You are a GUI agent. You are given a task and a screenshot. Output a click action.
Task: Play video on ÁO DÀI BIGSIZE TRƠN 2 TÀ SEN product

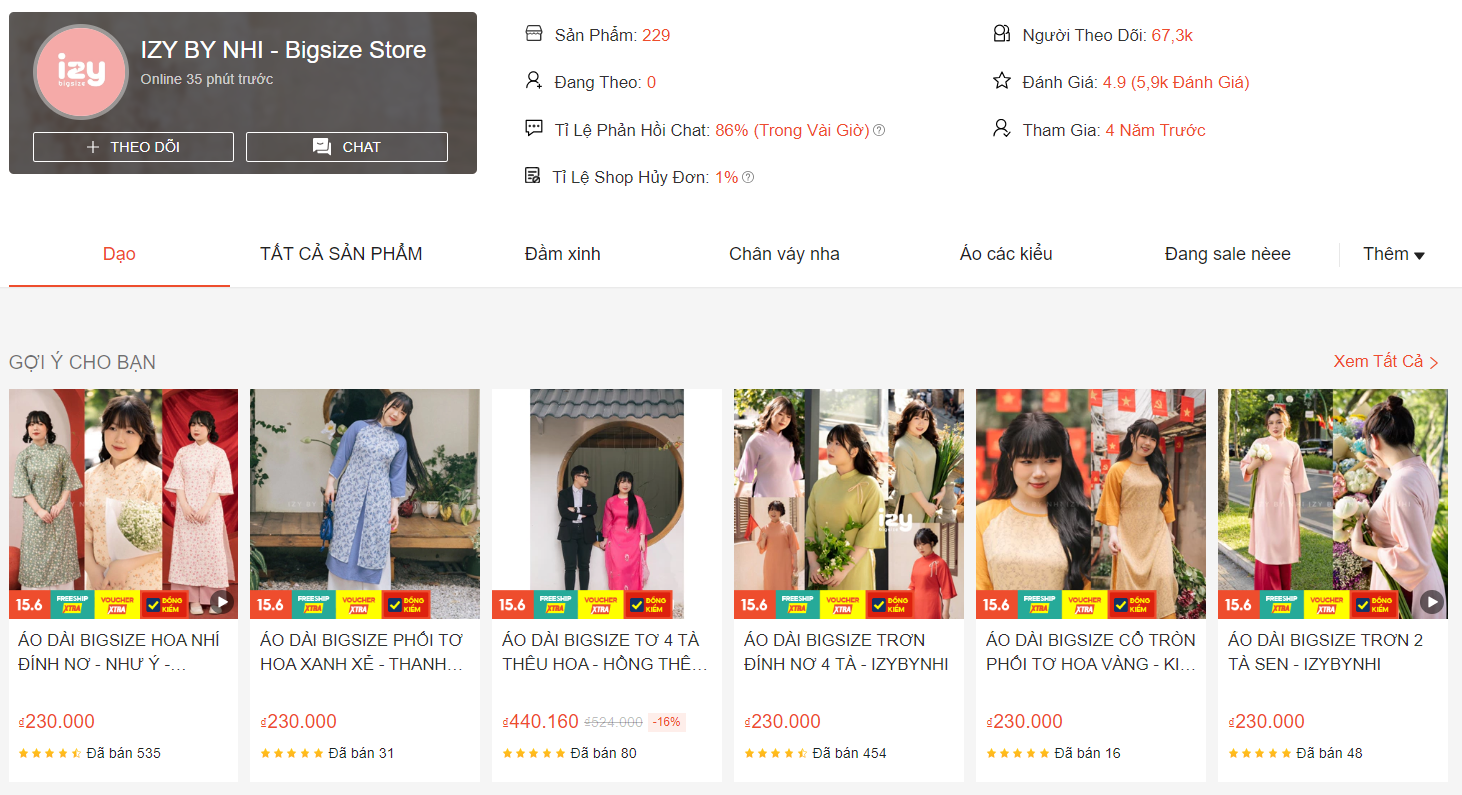[x=1432, y=602]
